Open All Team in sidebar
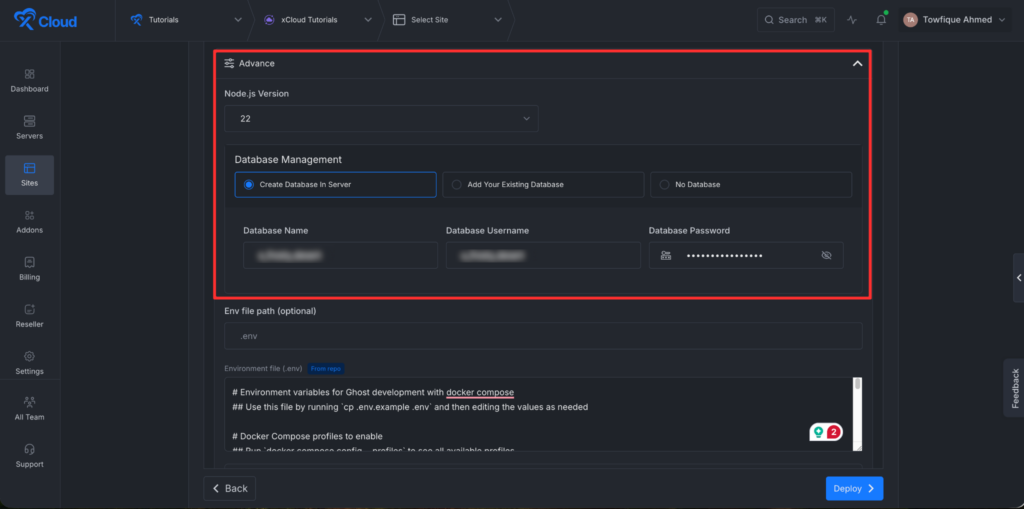This screenshot has height=509, width=1024. [x=29, y=409]
